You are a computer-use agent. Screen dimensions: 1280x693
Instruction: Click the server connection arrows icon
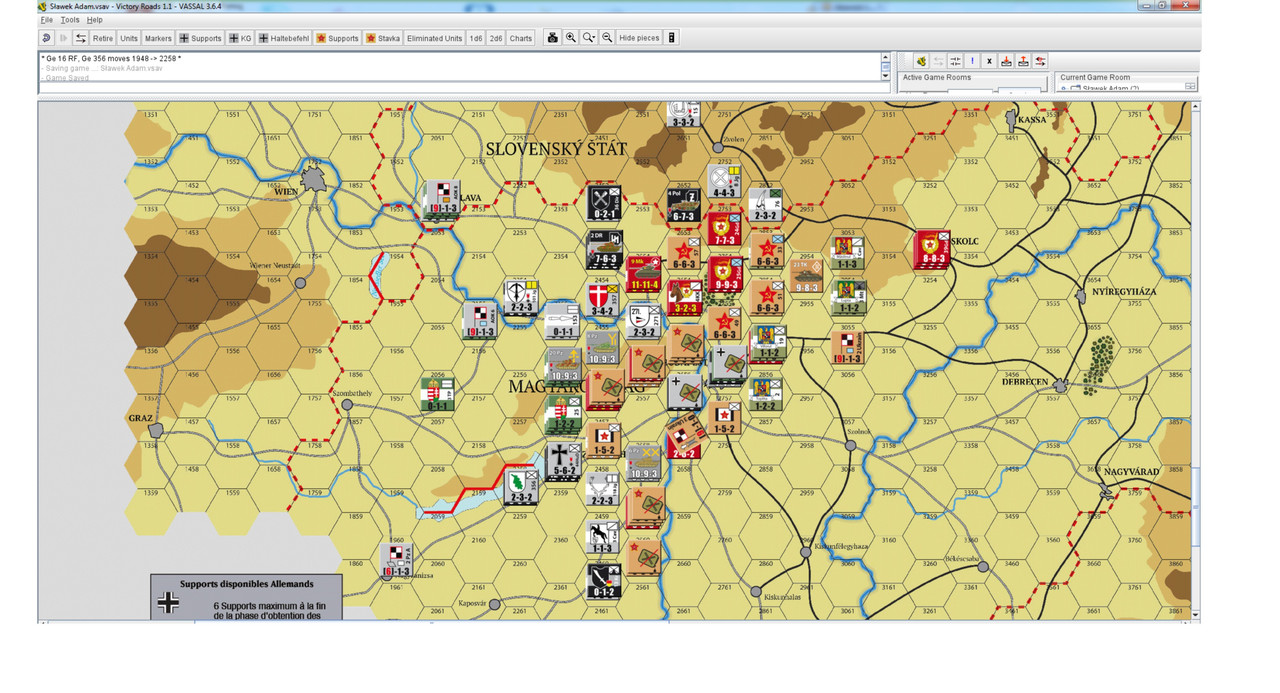(x=81, y=38)
